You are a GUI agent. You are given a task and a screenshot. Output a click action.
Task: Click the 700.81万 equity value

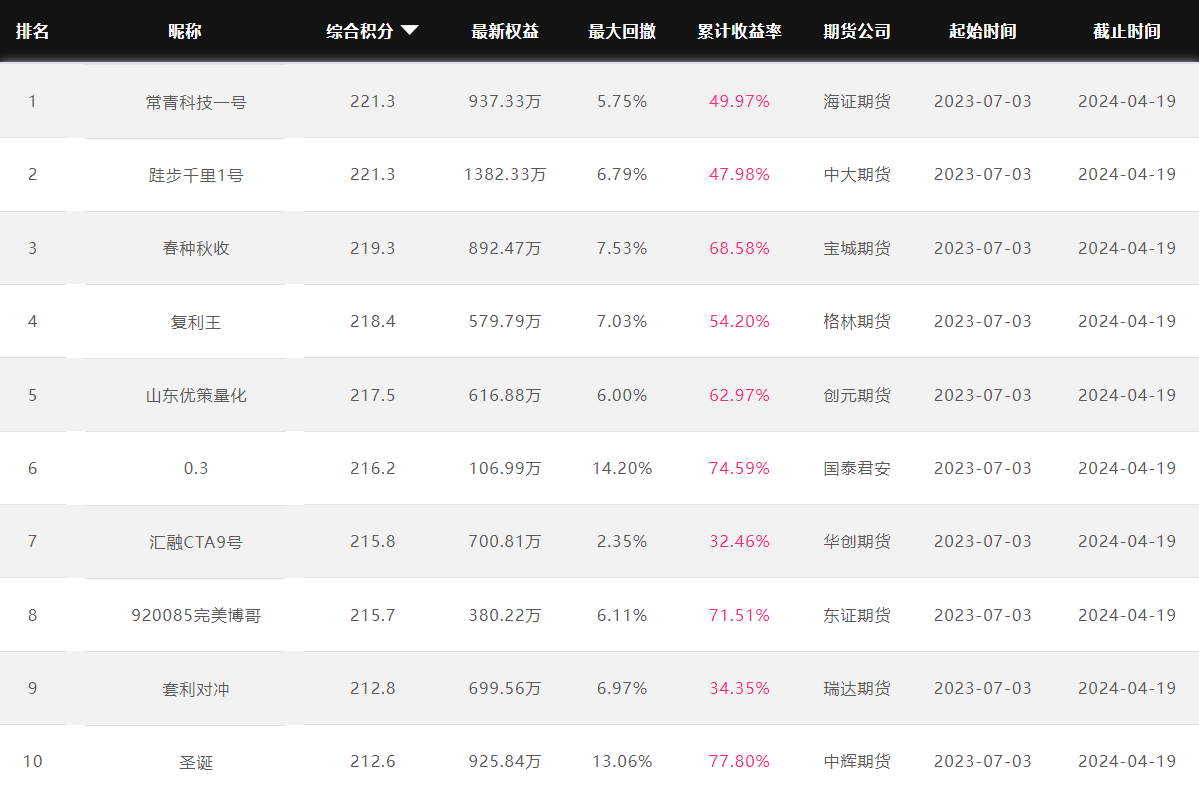[x=505, y=542]
